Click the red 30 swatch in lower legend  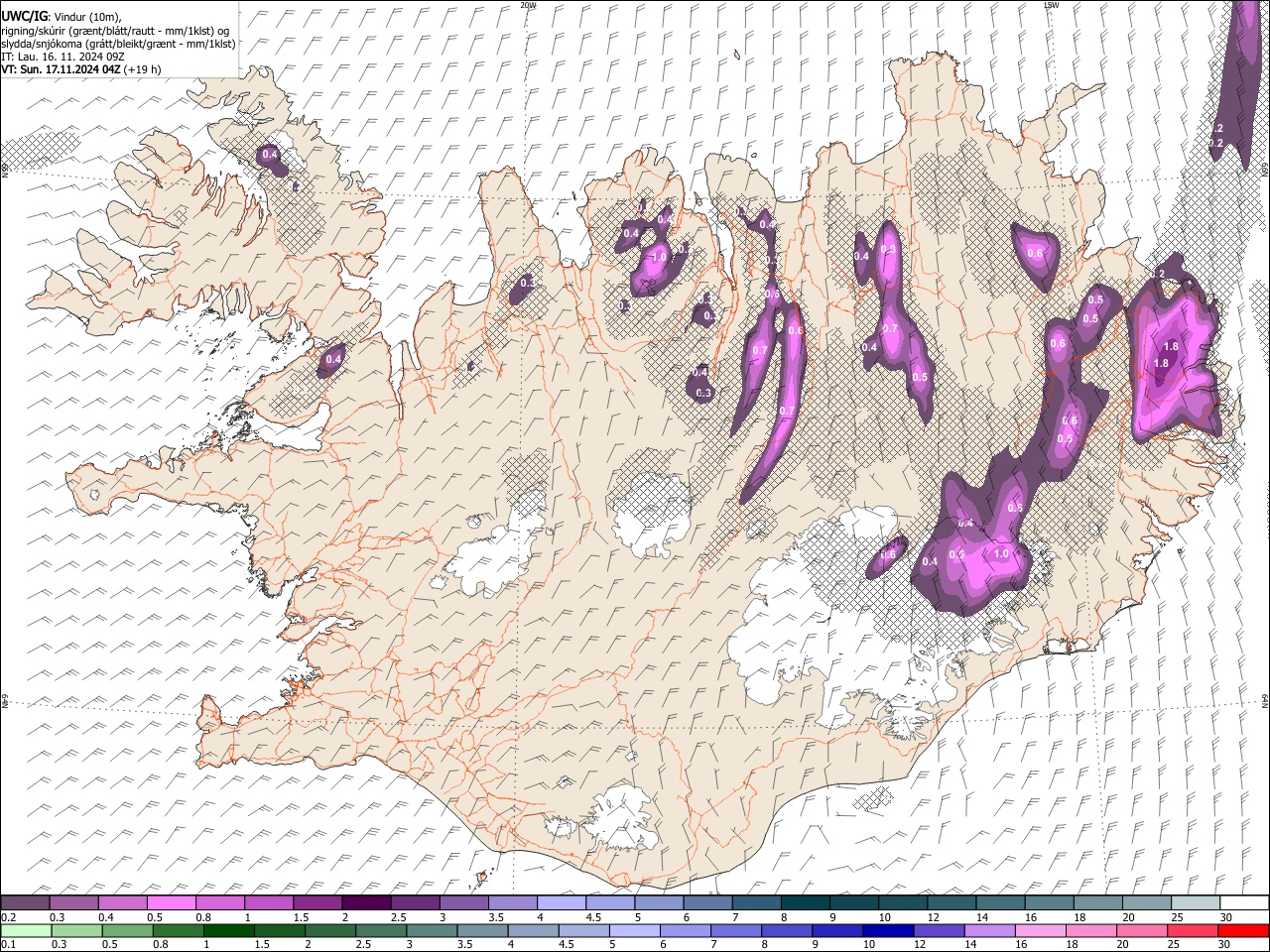click(x=1243, y=931)
